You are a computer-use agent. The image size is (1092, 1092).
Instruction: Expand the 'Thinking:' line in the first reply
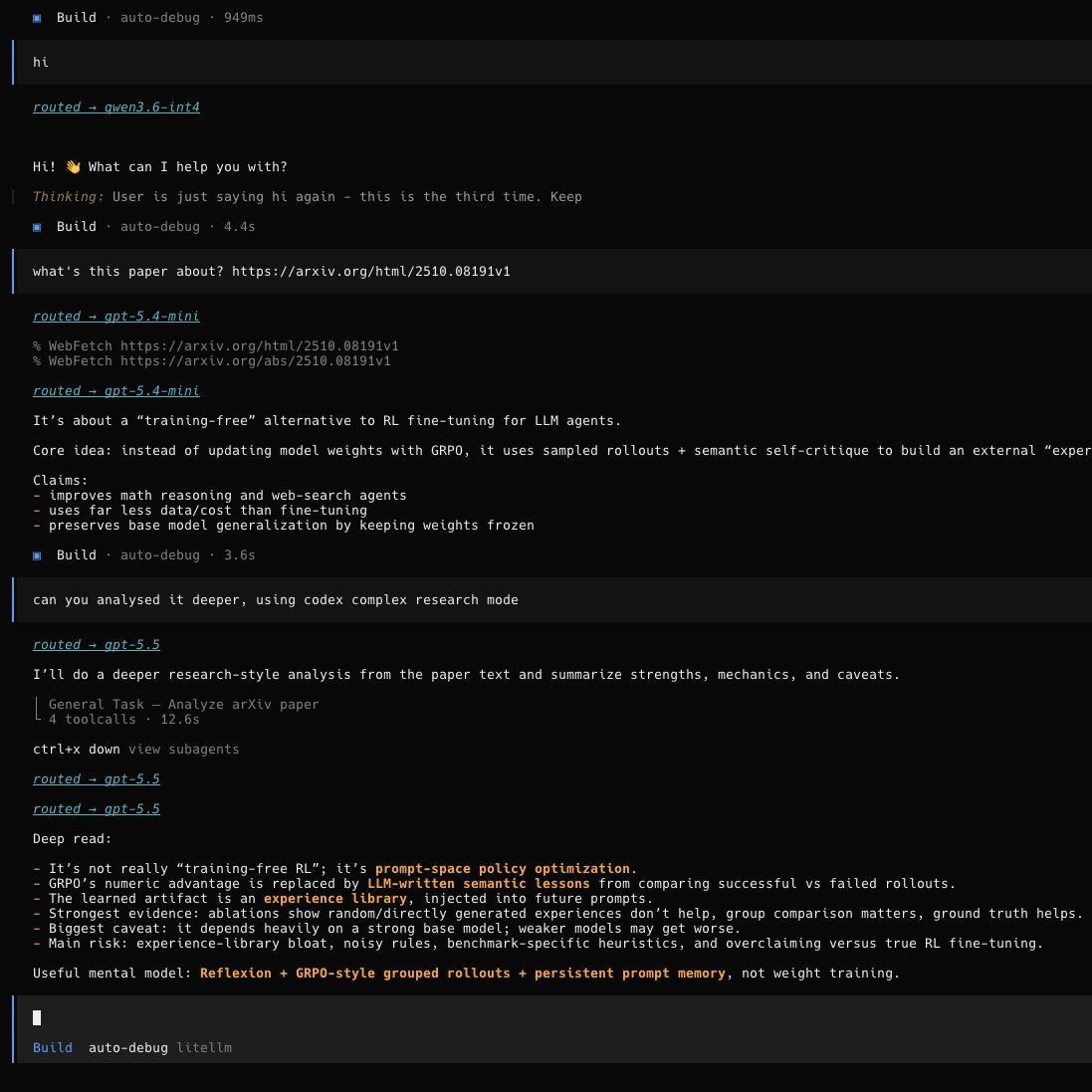coord(308,197)
